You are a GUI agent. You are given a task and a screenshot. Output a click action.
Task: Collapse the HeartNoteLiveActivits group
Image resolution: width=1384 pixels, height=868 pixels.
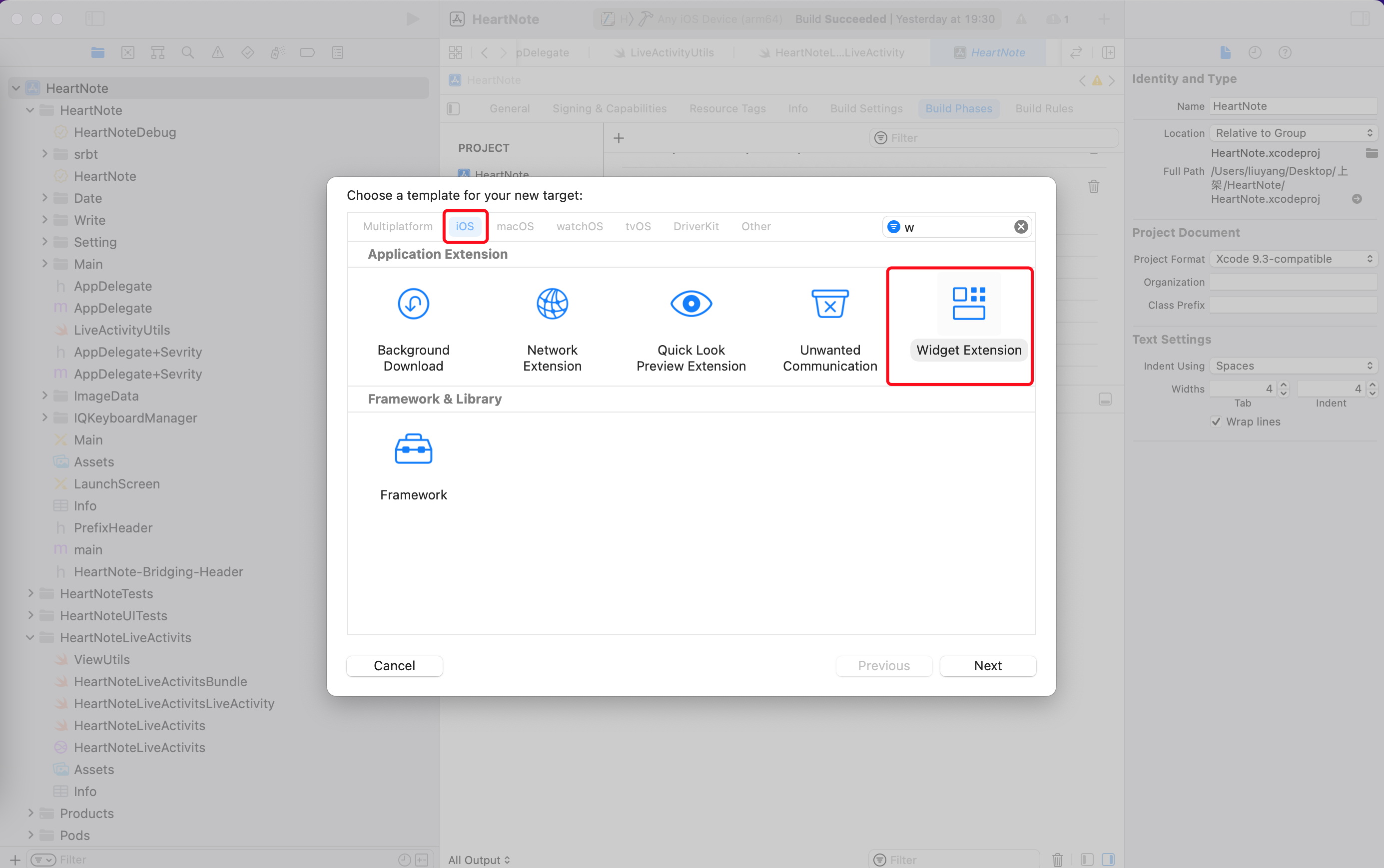30,637
